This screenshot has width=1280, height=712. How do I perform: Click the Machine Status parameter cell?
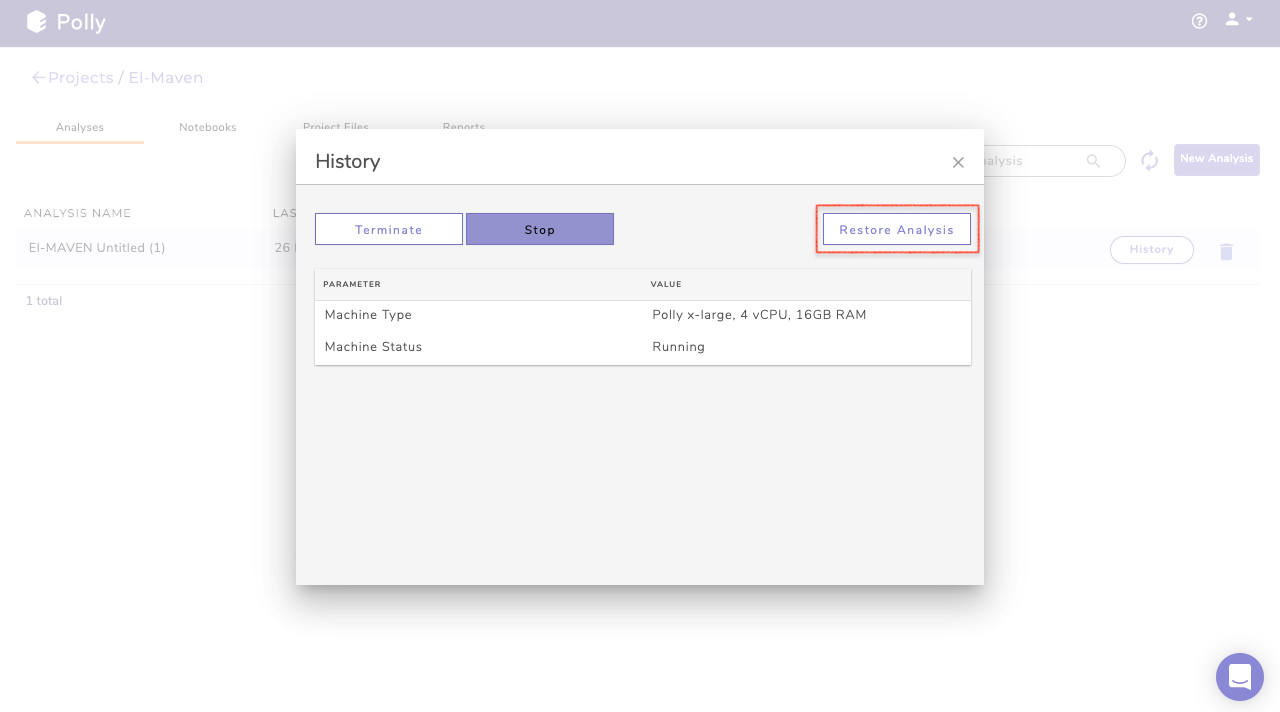coord(373,347)
